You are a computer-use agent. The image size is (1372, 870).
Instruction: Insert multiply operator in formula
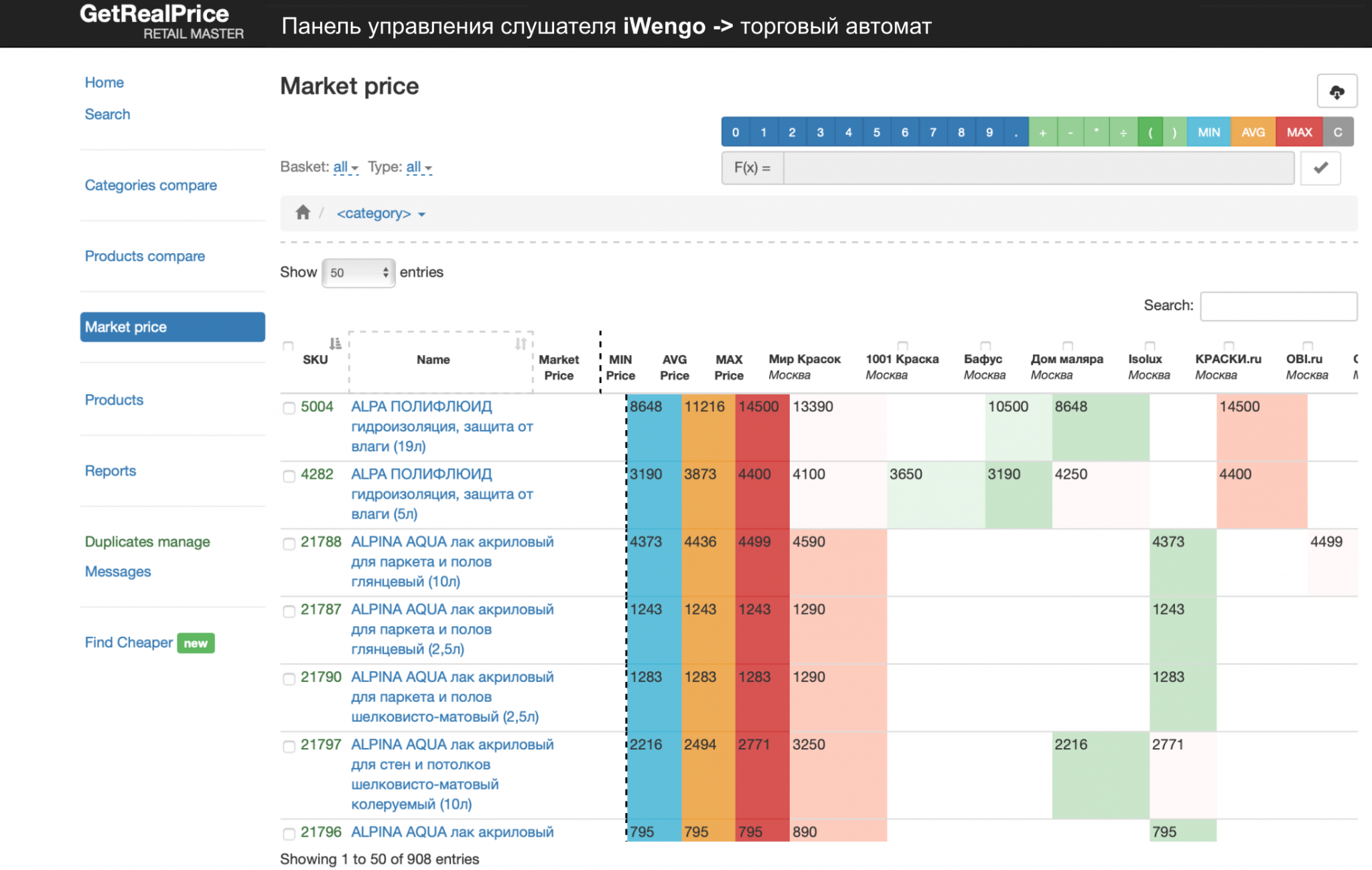tap(1096, 132)
